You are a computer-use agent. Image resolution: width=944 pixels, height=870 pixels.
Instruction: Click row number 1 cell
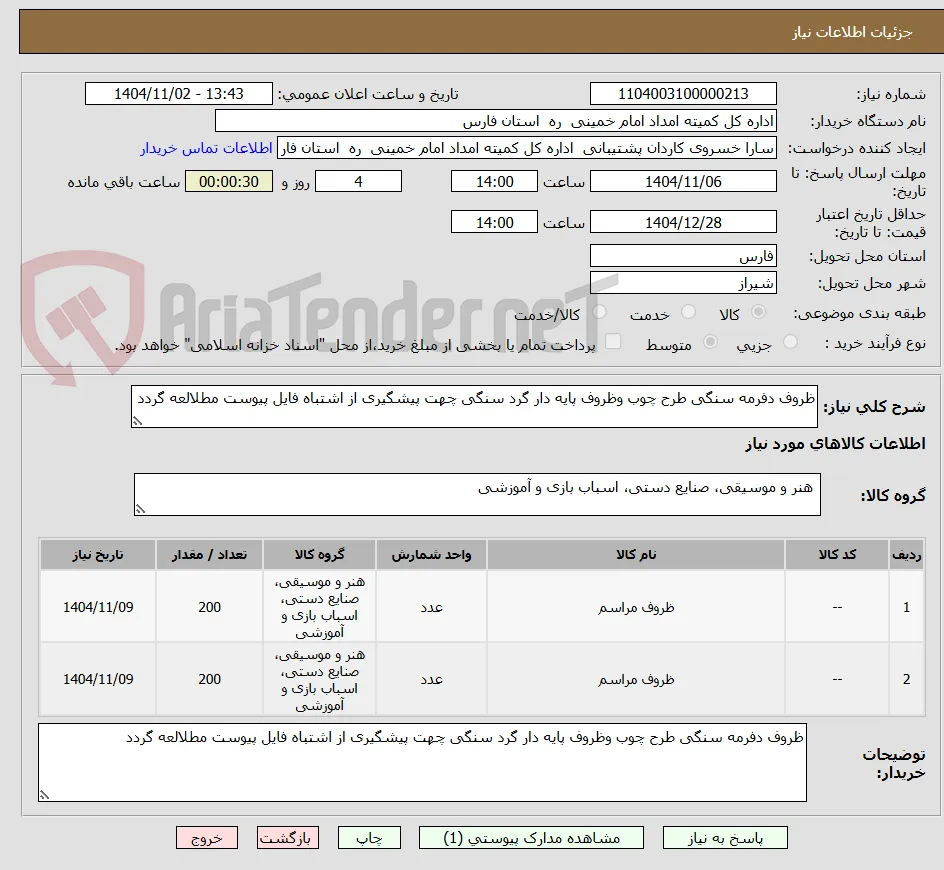tap(907, 607)
